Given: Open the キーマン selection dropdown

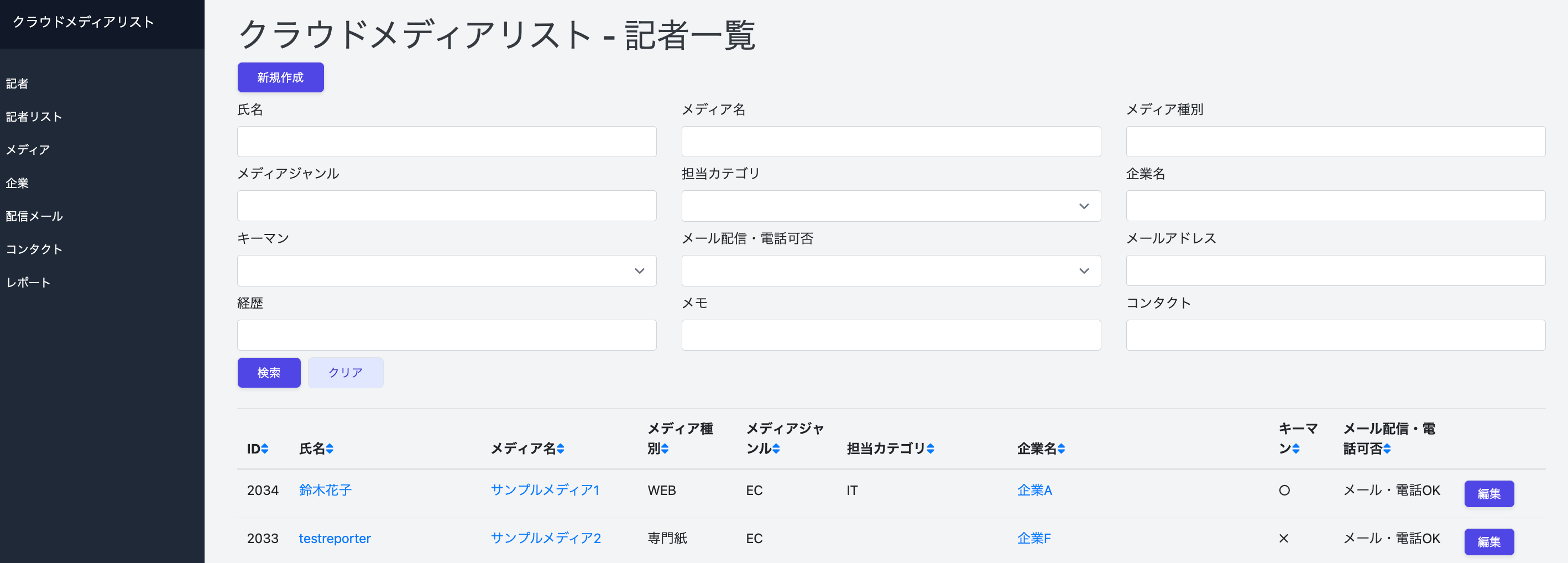Looking at the screenshot, I should click(x=446, y=271).
